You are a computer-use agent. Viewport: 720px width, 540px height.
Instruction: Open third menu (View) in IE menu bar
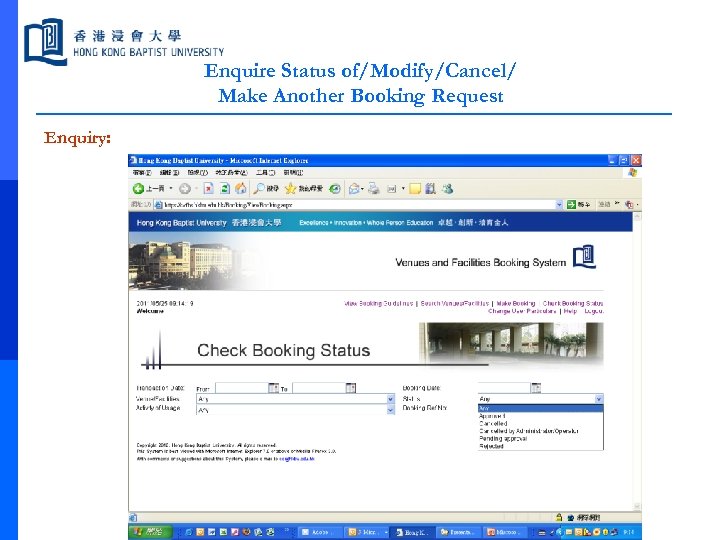point(197,173)
